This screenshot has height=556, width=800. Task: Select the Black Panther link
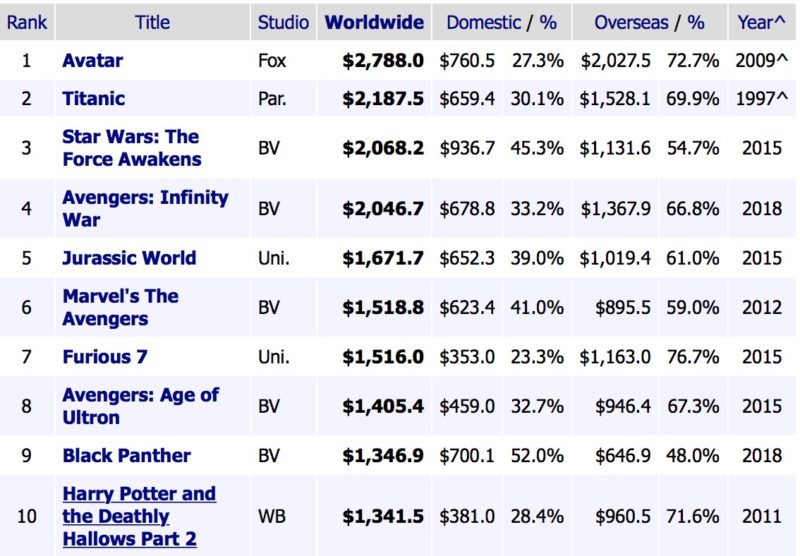click(126, 455)
